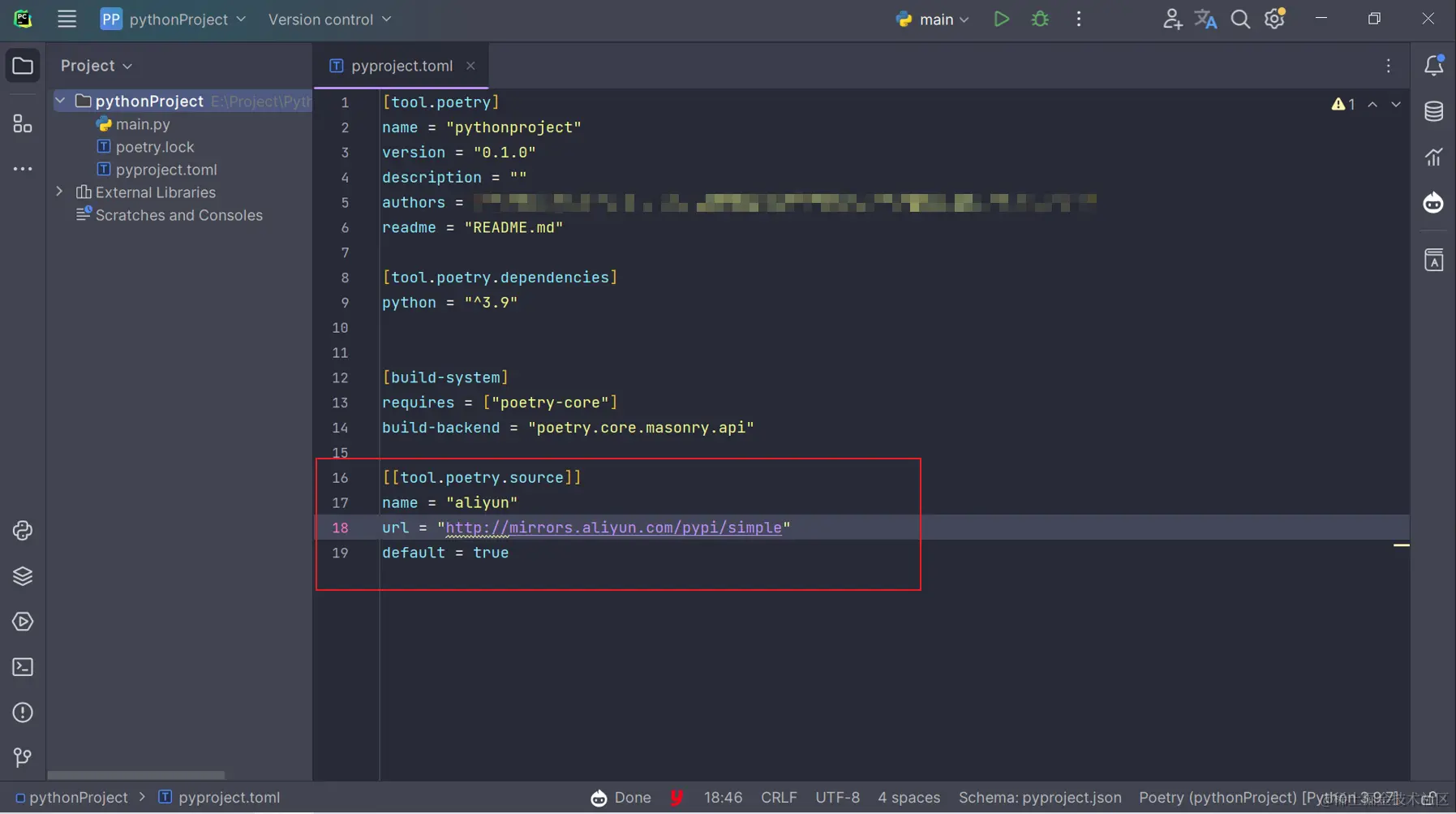Click Schema: pyproject.json widget
1456x814 pixels.
[1040, 798]
